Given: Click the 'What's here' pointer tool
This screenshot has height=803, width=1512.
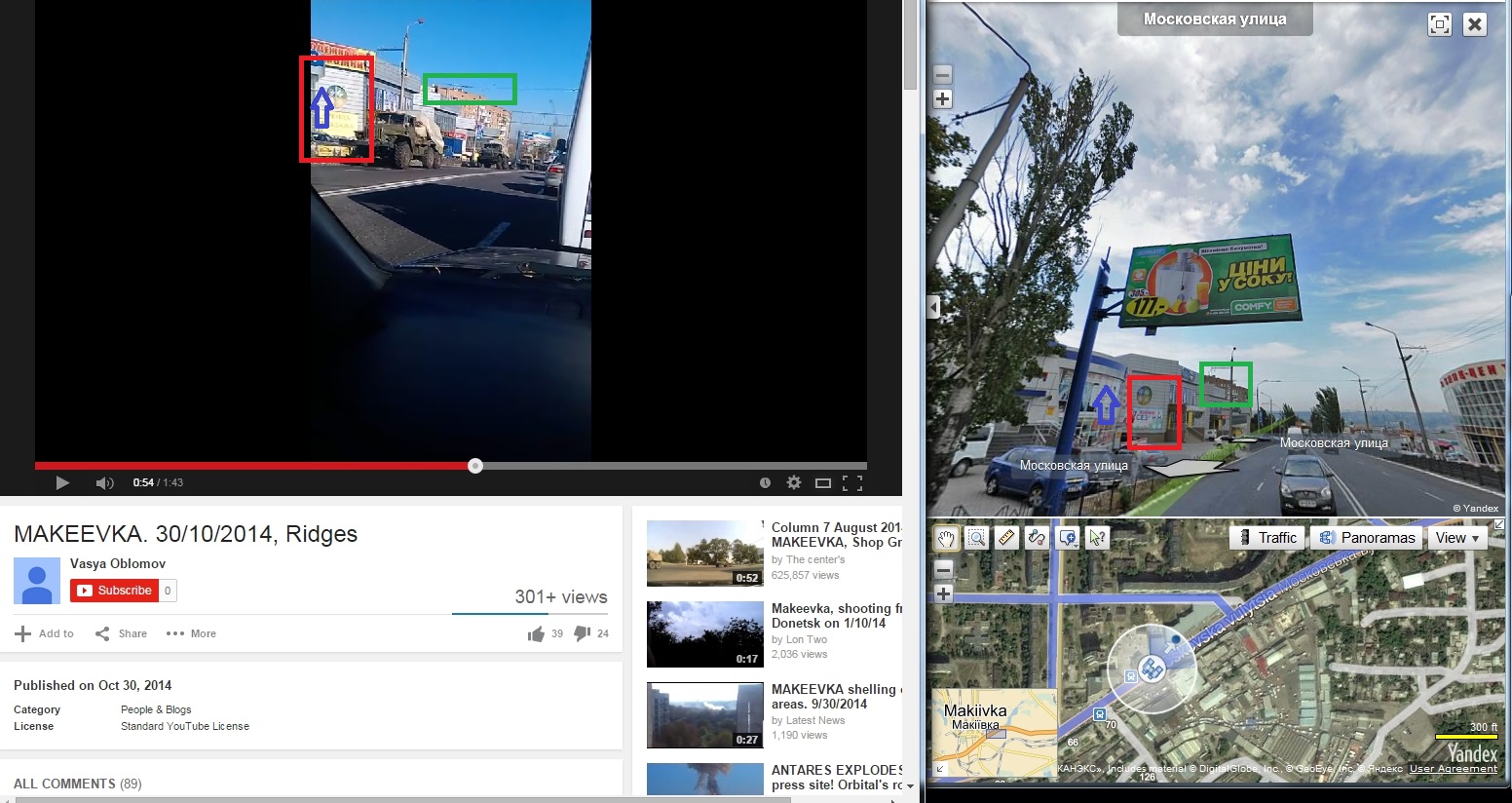Looking at the screenshot, I should point(1098,538).
